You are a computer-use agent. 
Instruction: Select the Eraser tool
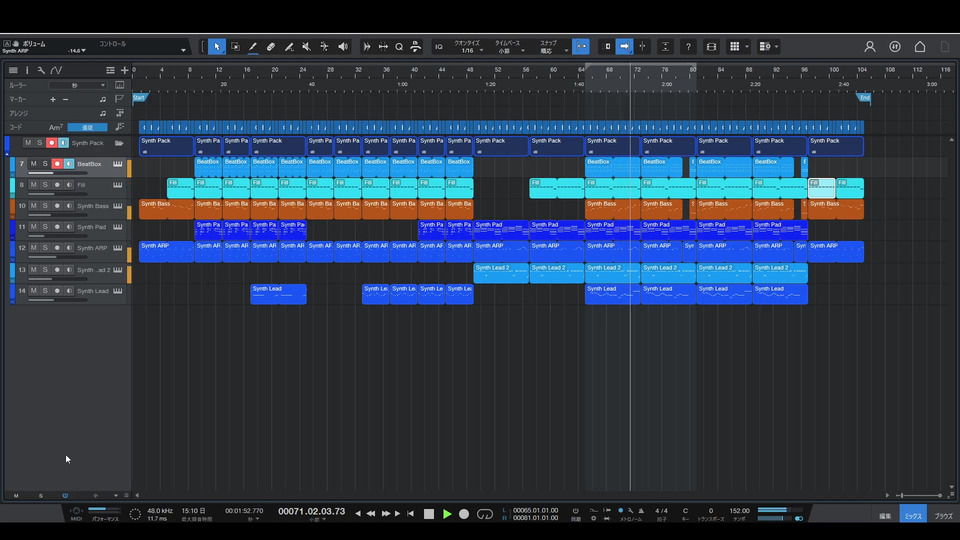pos(271,47)
